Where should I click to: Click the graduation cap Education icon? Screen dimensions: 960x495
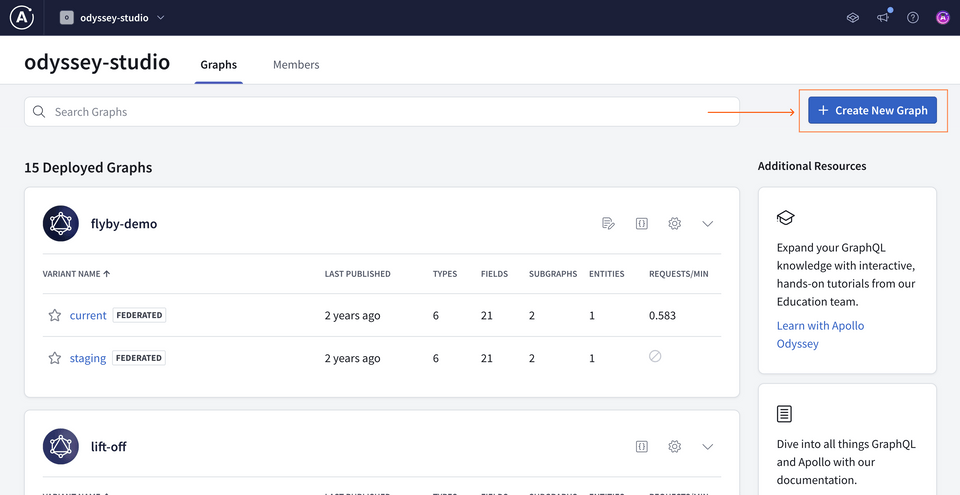pos(786,217)
